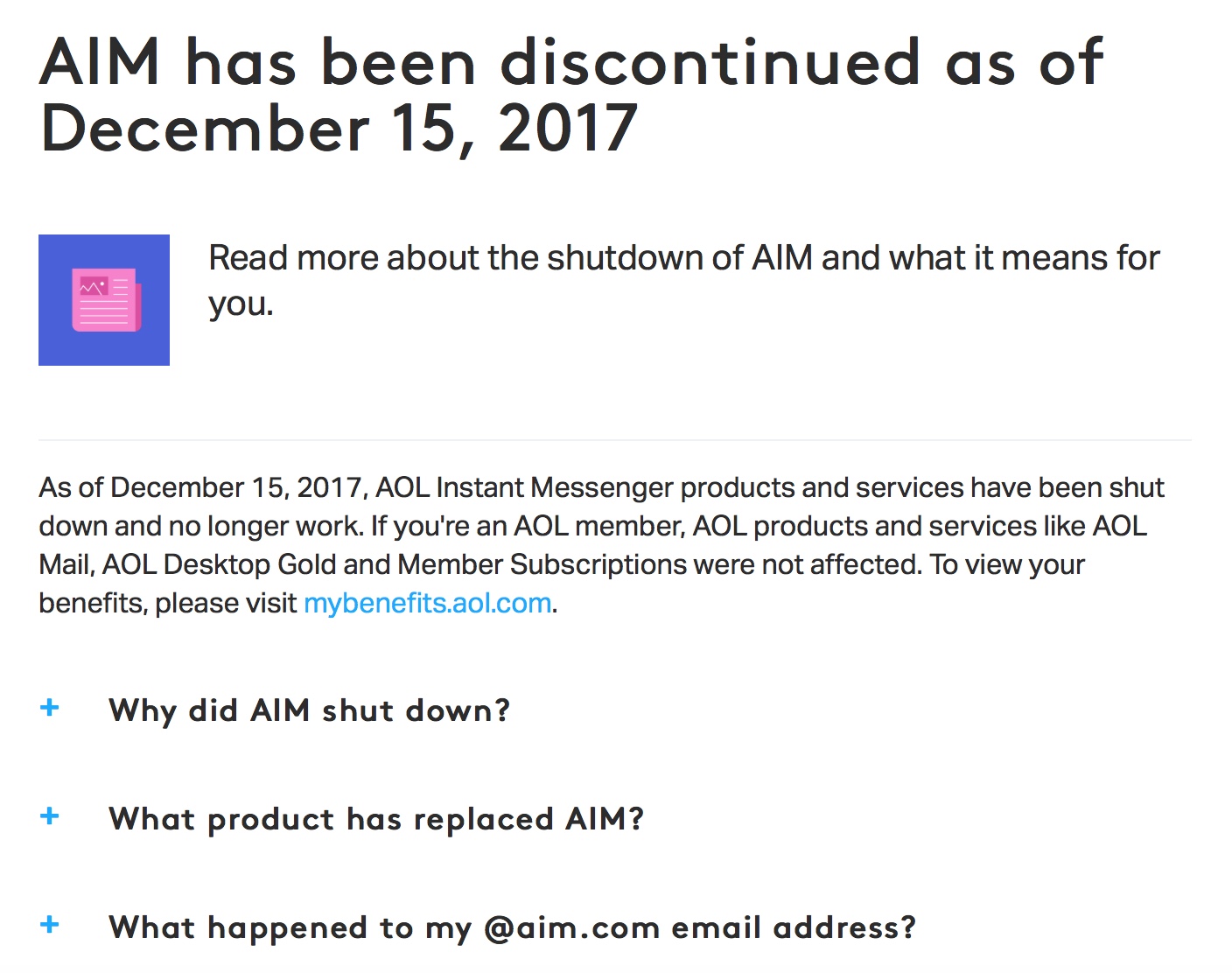Click As of December 15, 2017 starting the paragraph
Viewport: 1232px width, 973px height.
click(x=201, y=487)
